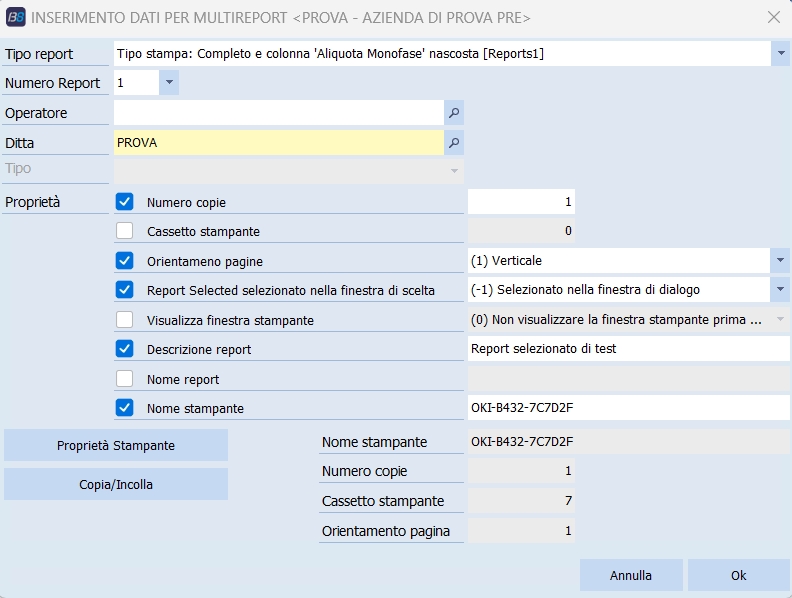Click the Operatore search magnifier icon
The height and width of the screenshot is (598, 792).
coord(454,113)
